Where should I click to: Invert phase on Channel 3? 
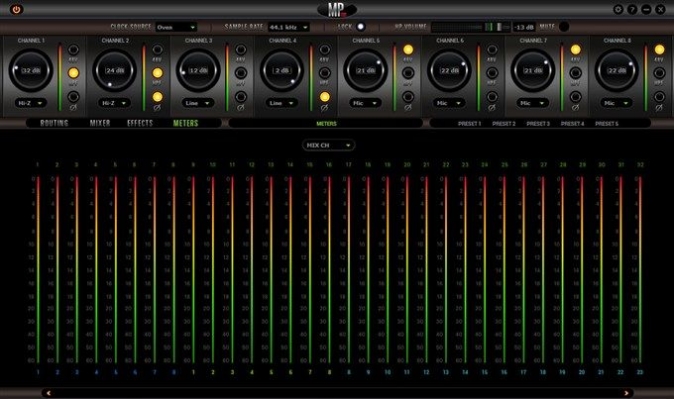tap(241, 97)
